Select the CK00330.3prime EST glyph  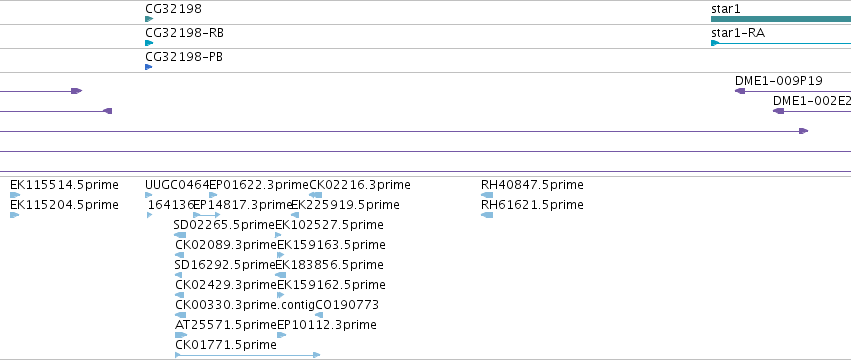(x=181, y=315)
